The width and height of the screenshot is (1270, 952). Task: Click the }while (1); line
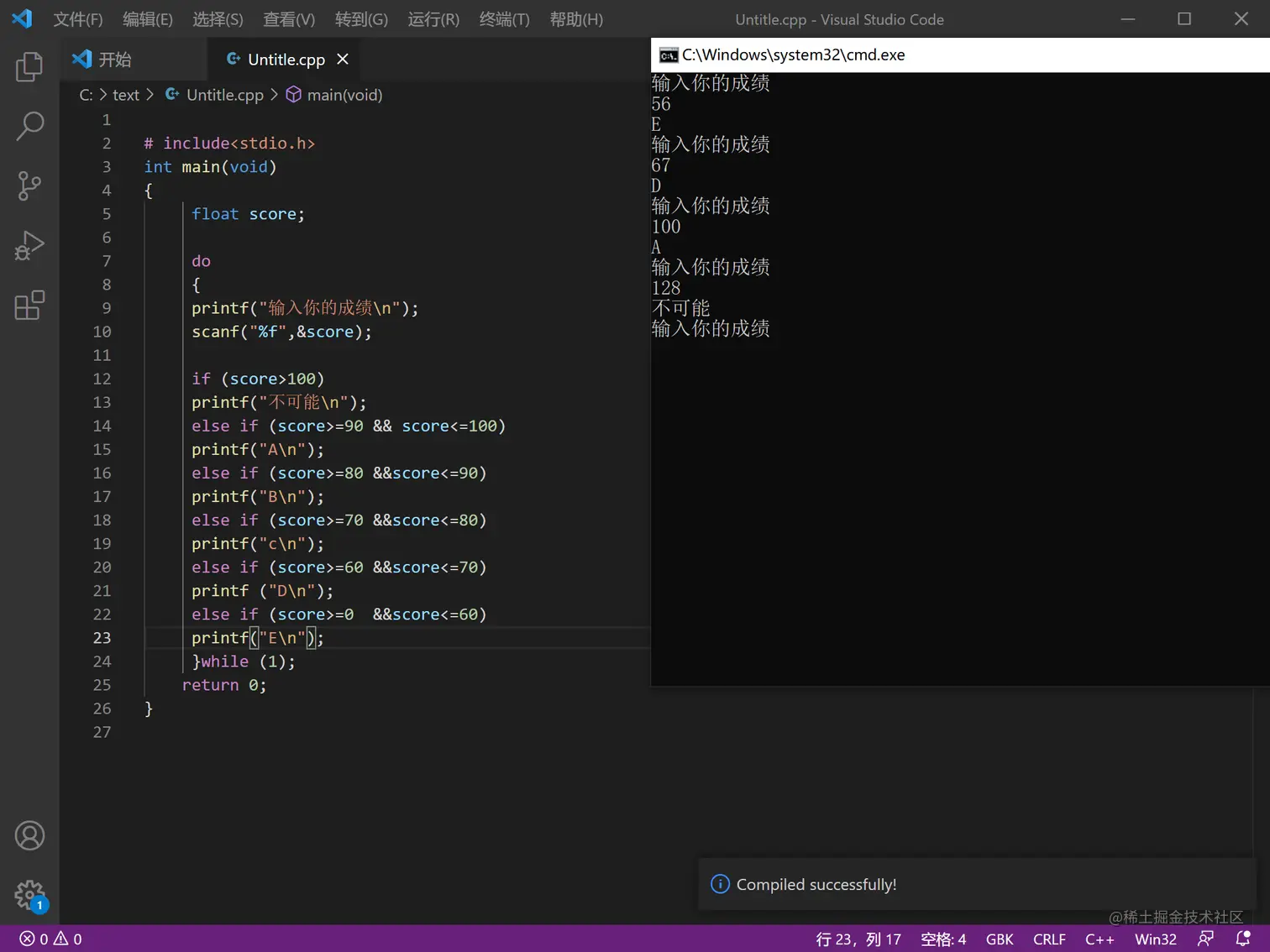pyautogui.click(x=244, y=662)
